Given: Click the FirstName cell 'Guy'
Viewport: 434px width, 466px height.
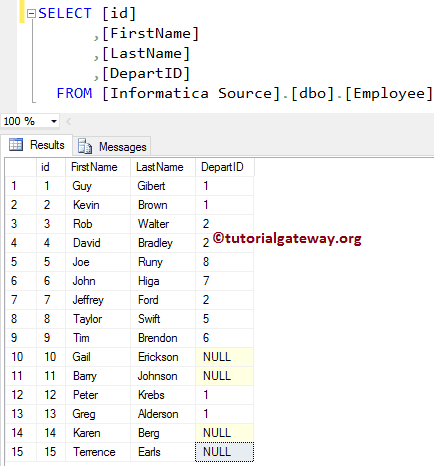Looking at the screenshot, I should [98, 186].
